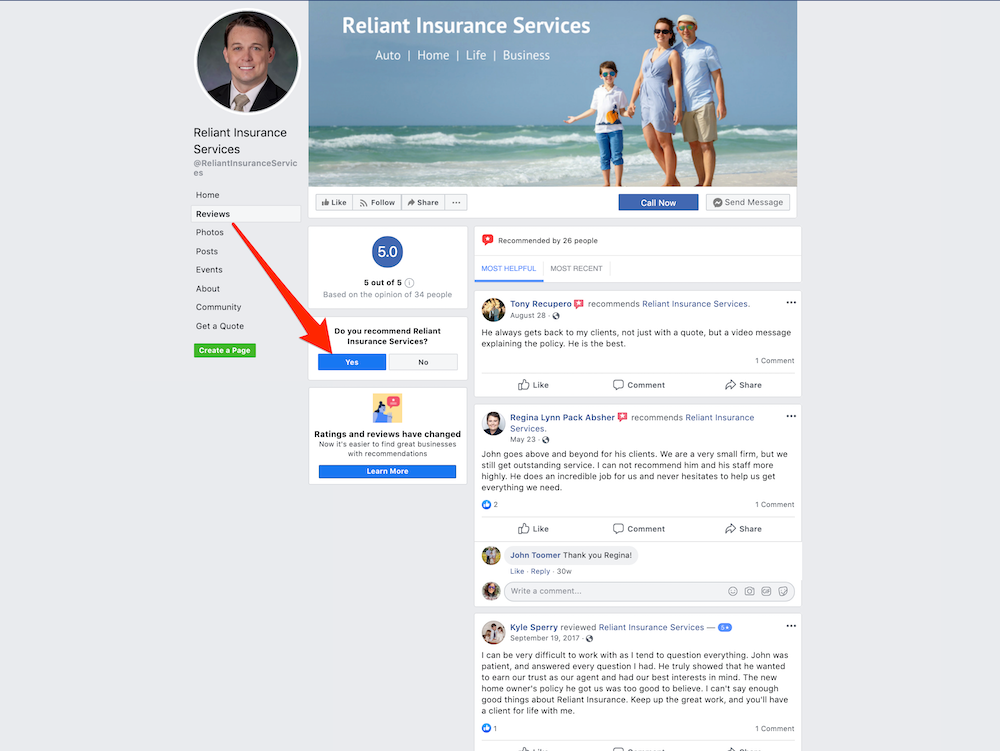Screen dimensions: 1000x751
Task: Click the green Create a Page button
Action: click(x=224, y=350)
